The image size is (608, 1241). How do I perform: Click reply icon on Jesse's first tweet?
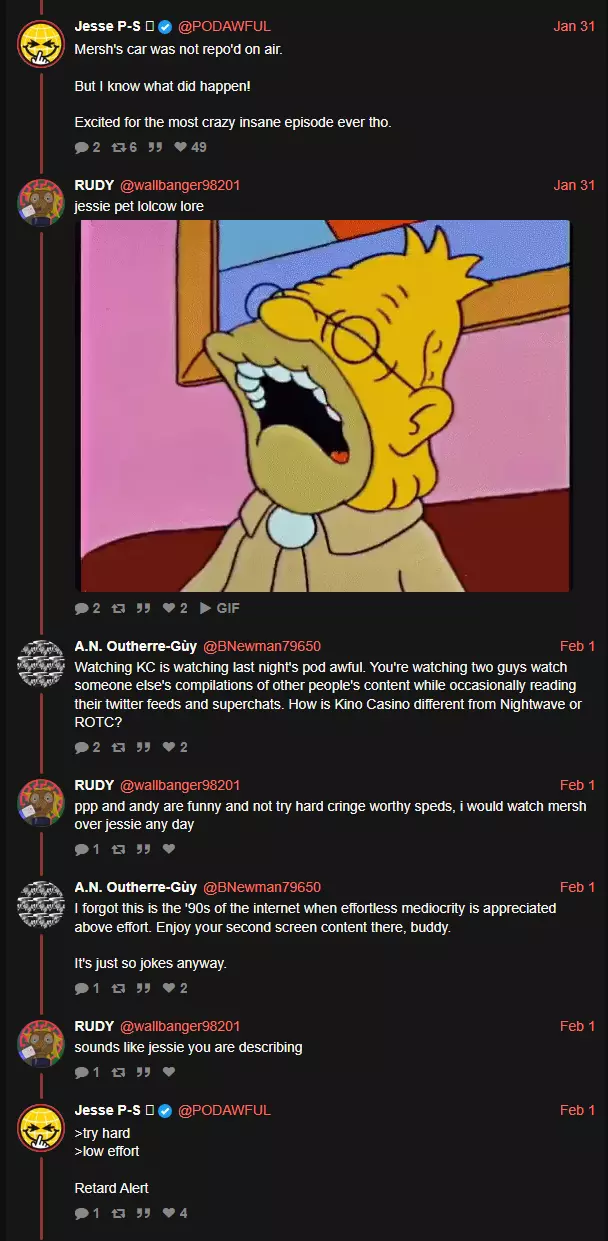pos(82,147)
